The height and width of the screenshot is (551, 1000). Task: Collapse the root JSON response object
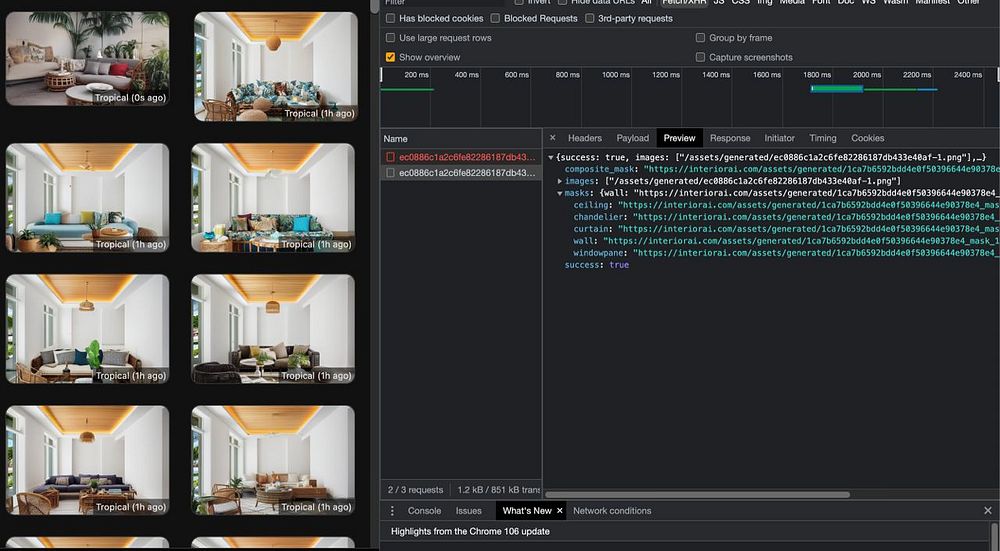click(x=550, y=157)
